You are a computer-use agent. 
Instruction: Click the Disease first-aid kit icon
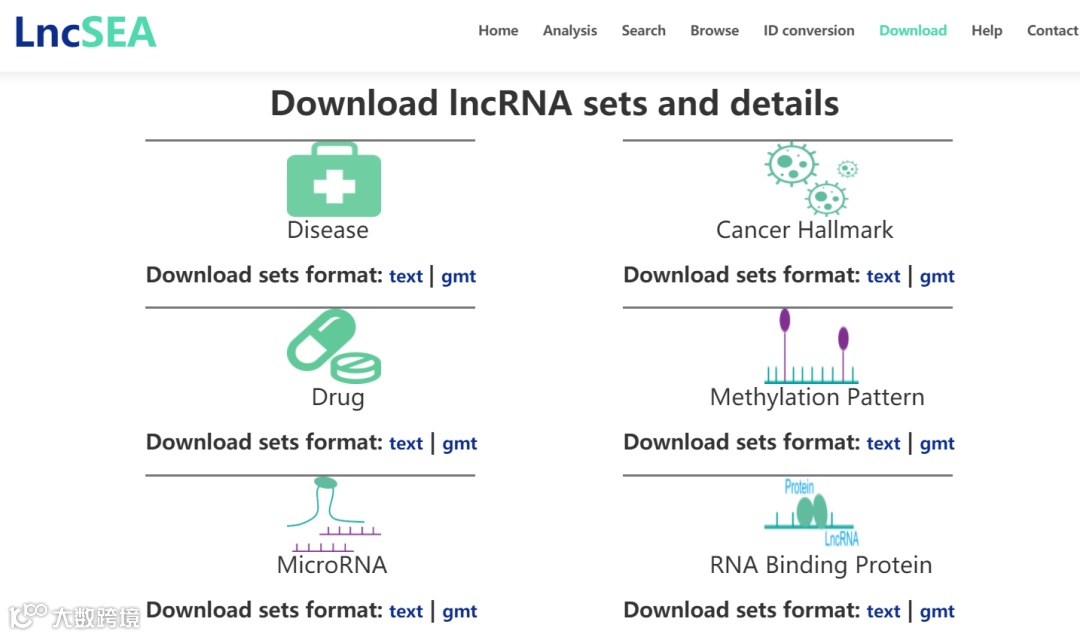(333, 180)
